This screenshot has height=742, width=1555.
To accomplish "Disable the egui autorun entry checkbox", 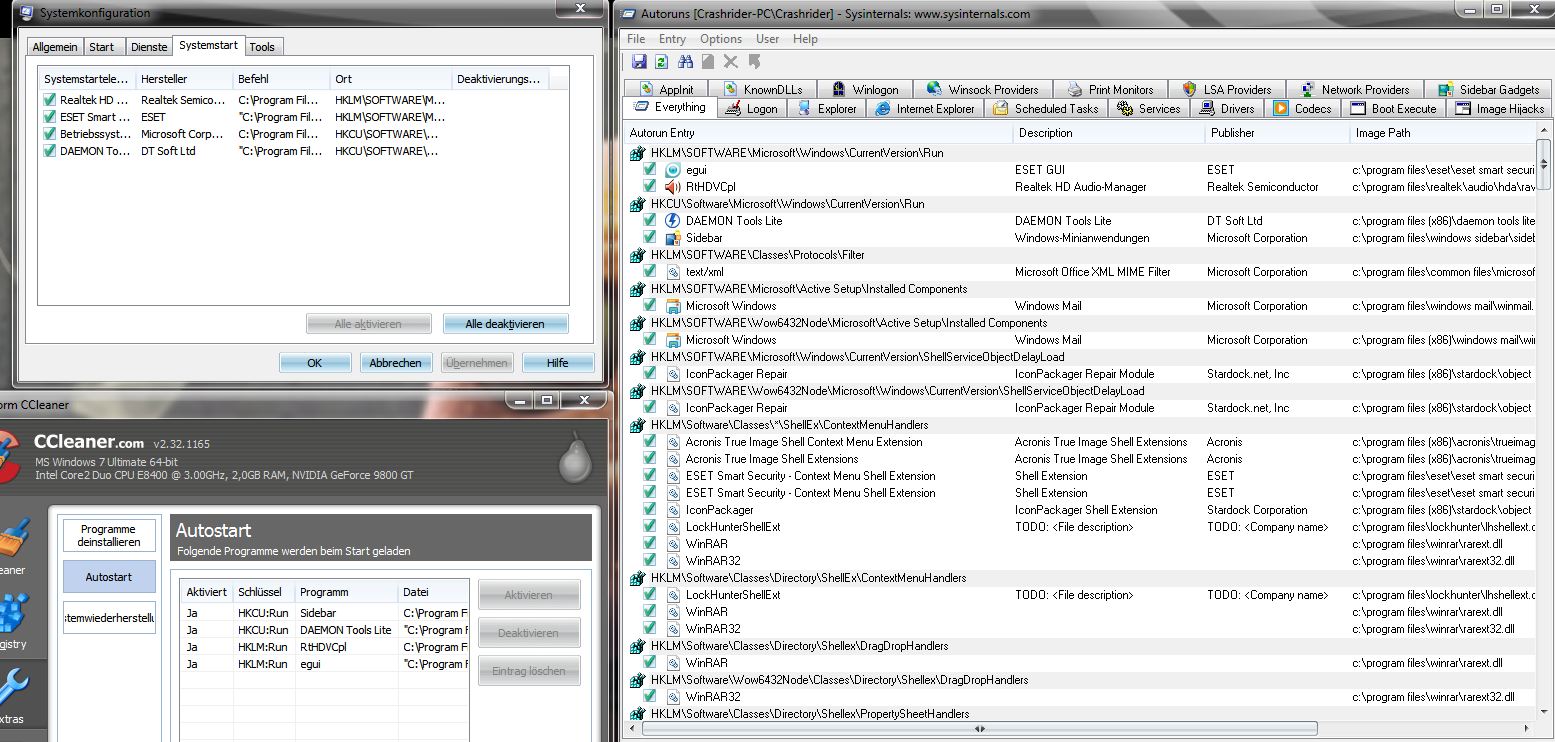I will (650, 170).
